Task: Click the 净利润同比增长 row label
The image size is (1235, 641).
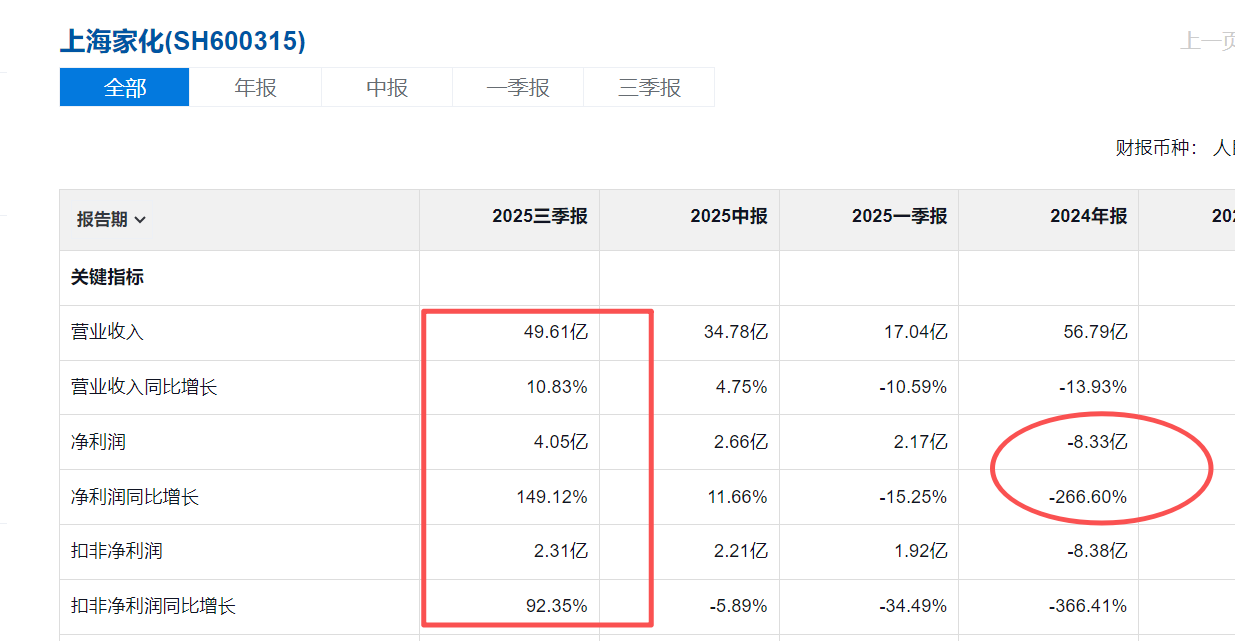Action: pyautogui.click(x=134, y=497)
